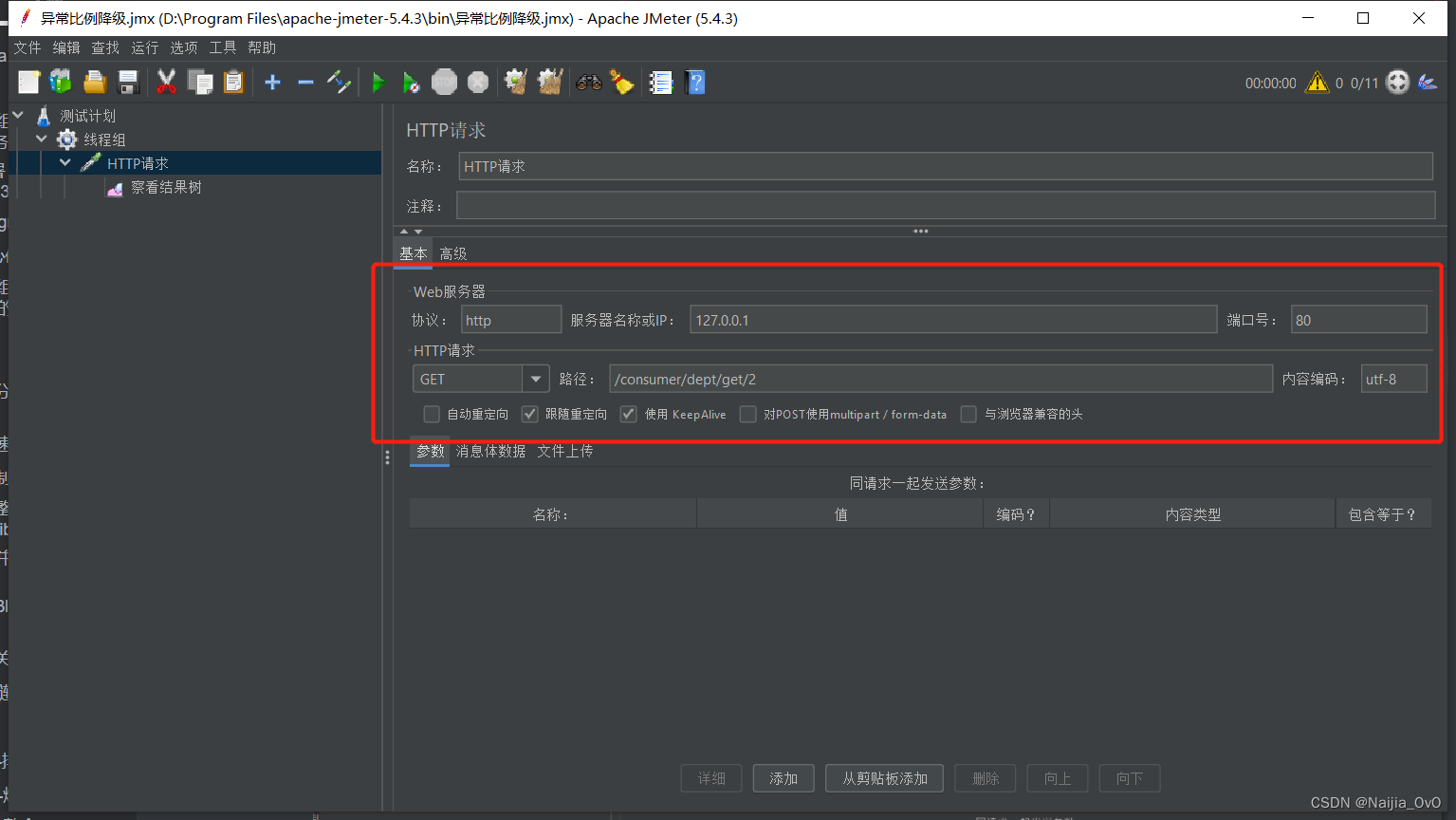Click the 协议 field showing http
The height and width of the screenshot is (820, 1456).
511,320
